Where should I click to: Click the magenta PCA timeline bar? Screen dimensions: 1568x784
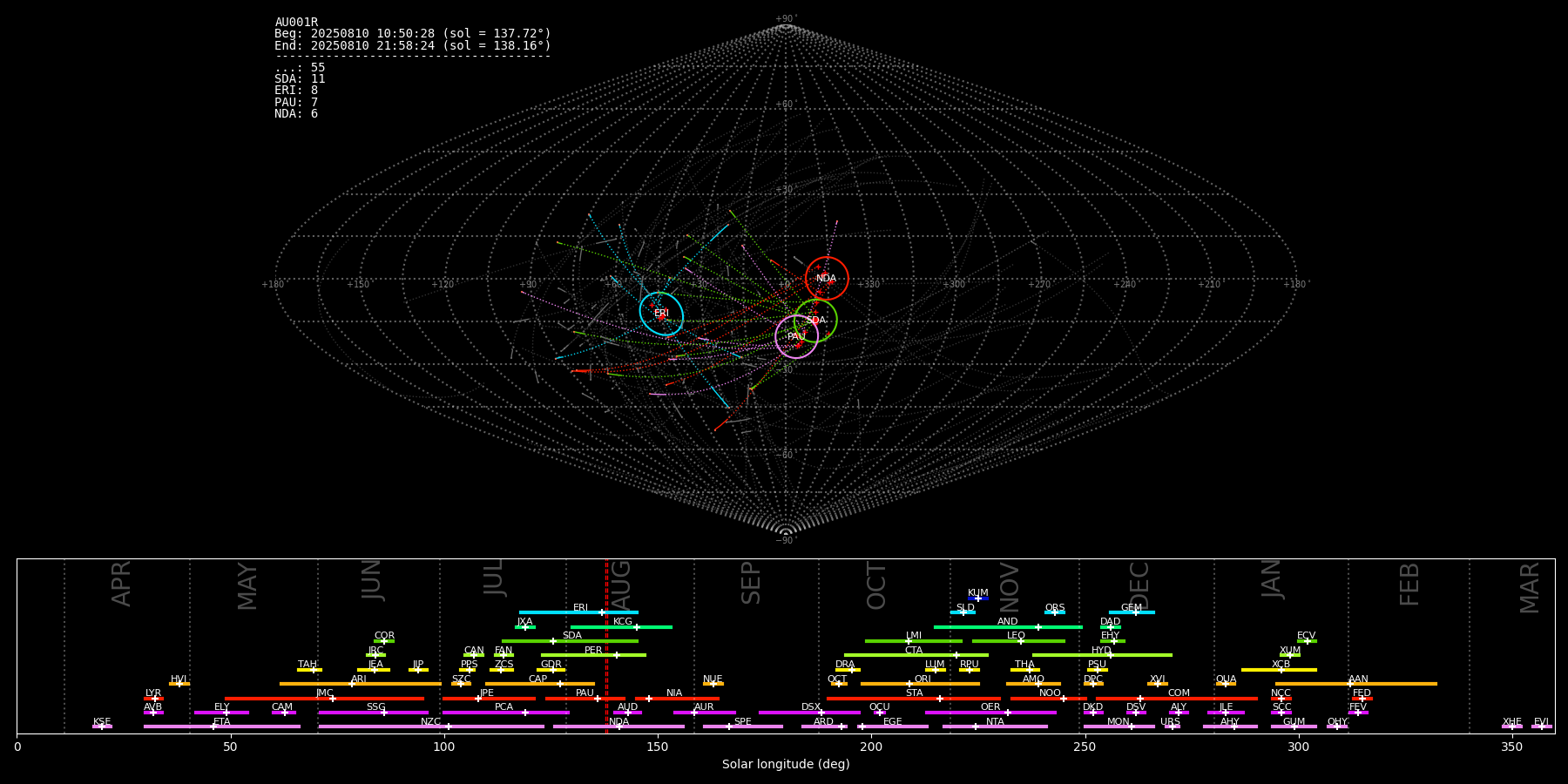coord(505,713)
